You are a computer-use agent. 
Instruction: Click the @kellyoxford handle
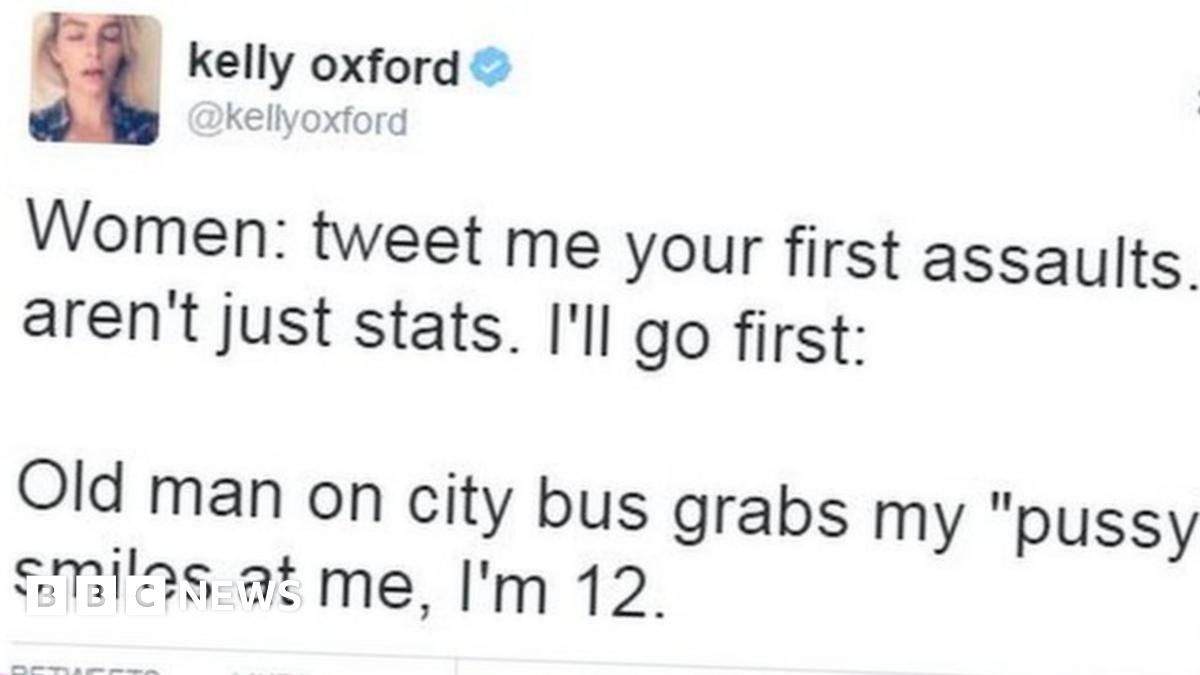297,122
